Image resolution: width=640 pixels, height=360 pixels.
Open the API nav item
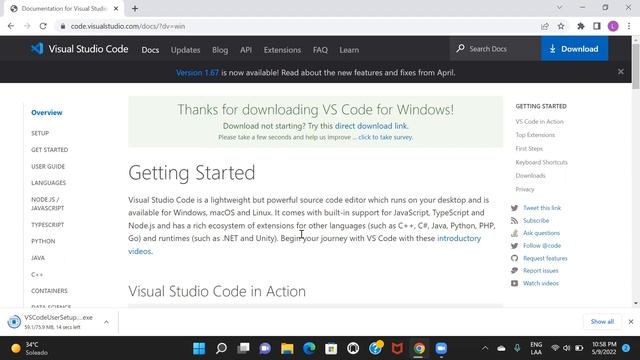[x=246, y=50]
